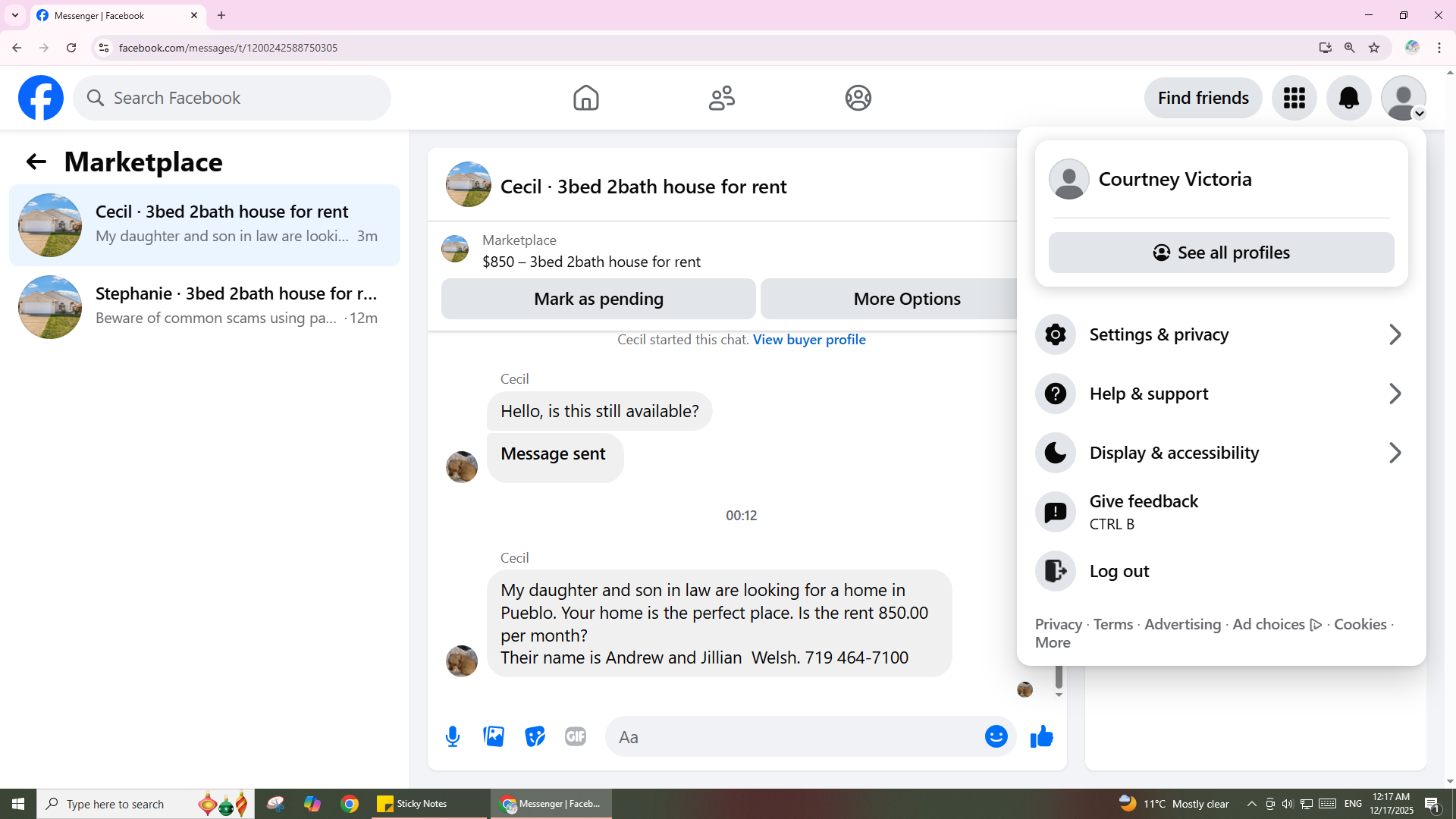Open Courtney Victoria profile

click(x=1221, y=179)
